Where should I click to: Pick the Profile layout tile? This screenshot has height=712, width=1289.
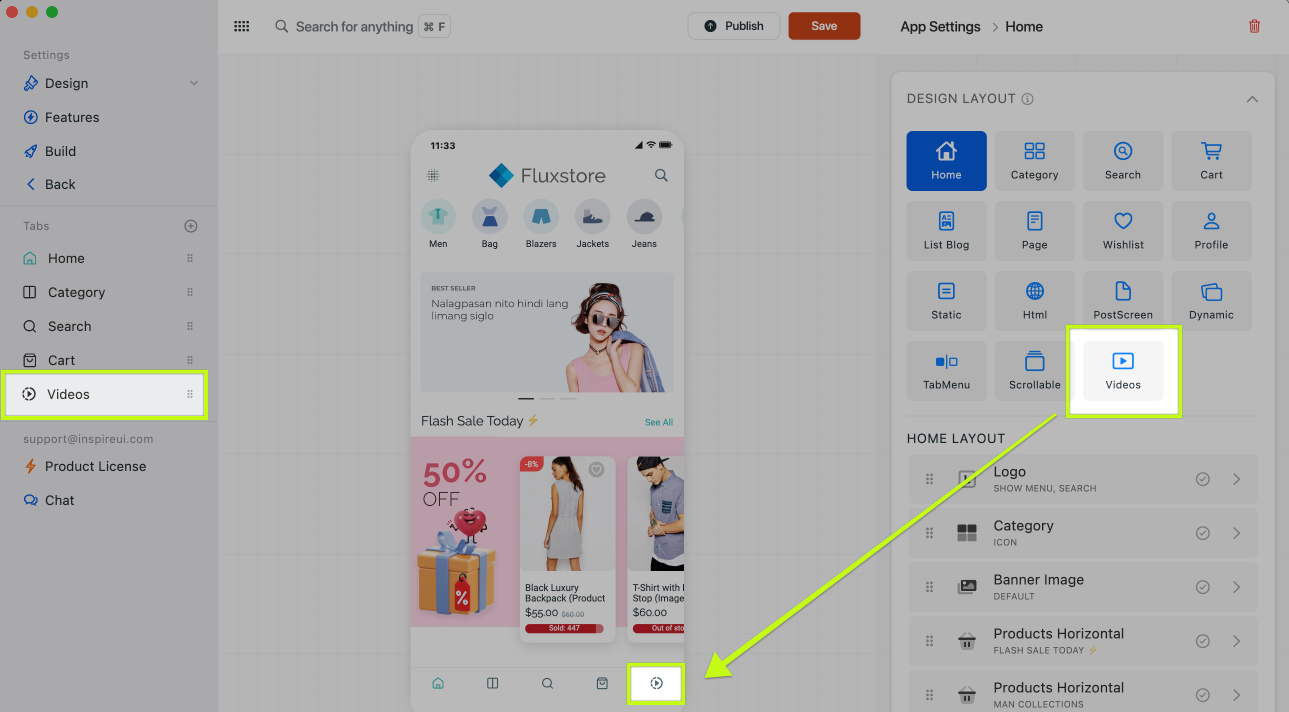click(x=1211, y=231)
